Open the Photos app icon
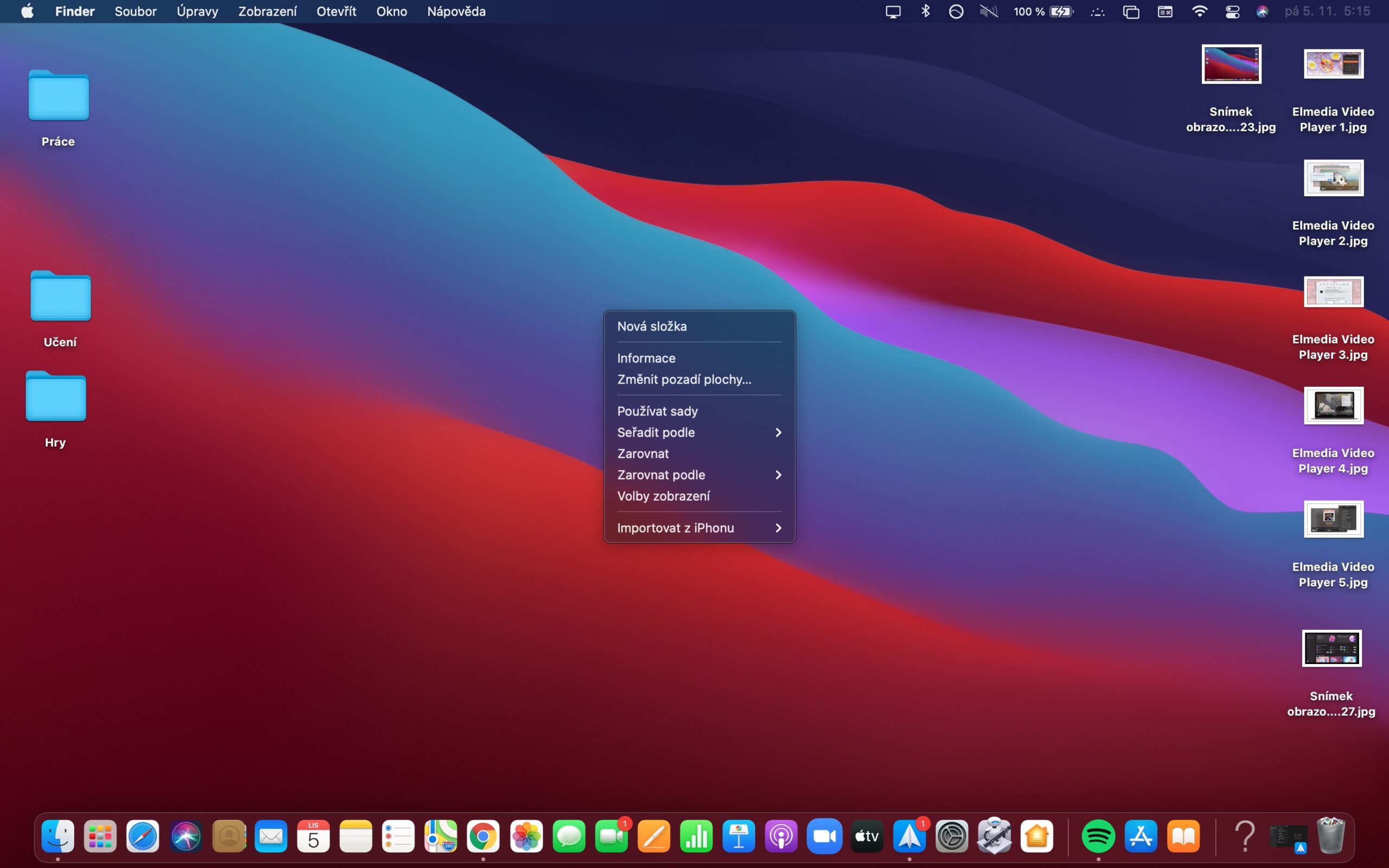The width and height of the screenshot is (1389, 868). coord(526,837)
